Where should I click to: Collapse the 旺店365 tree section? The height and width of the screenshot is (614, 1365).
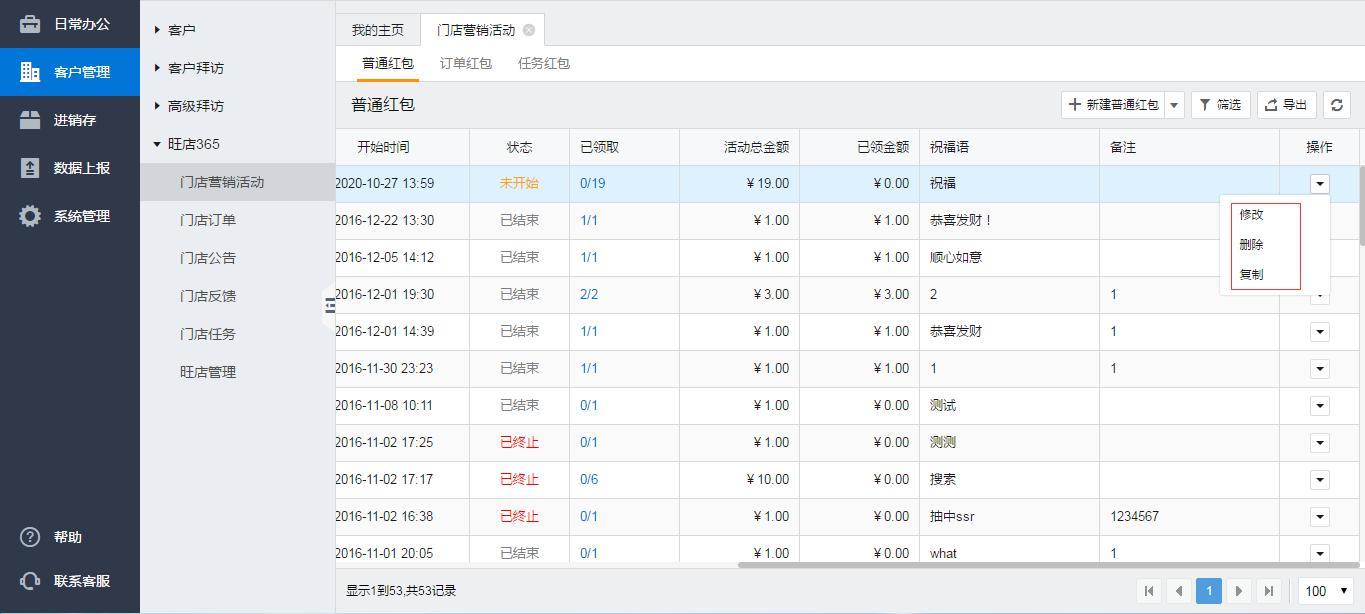pyautogui.click(x=158, y=144)
